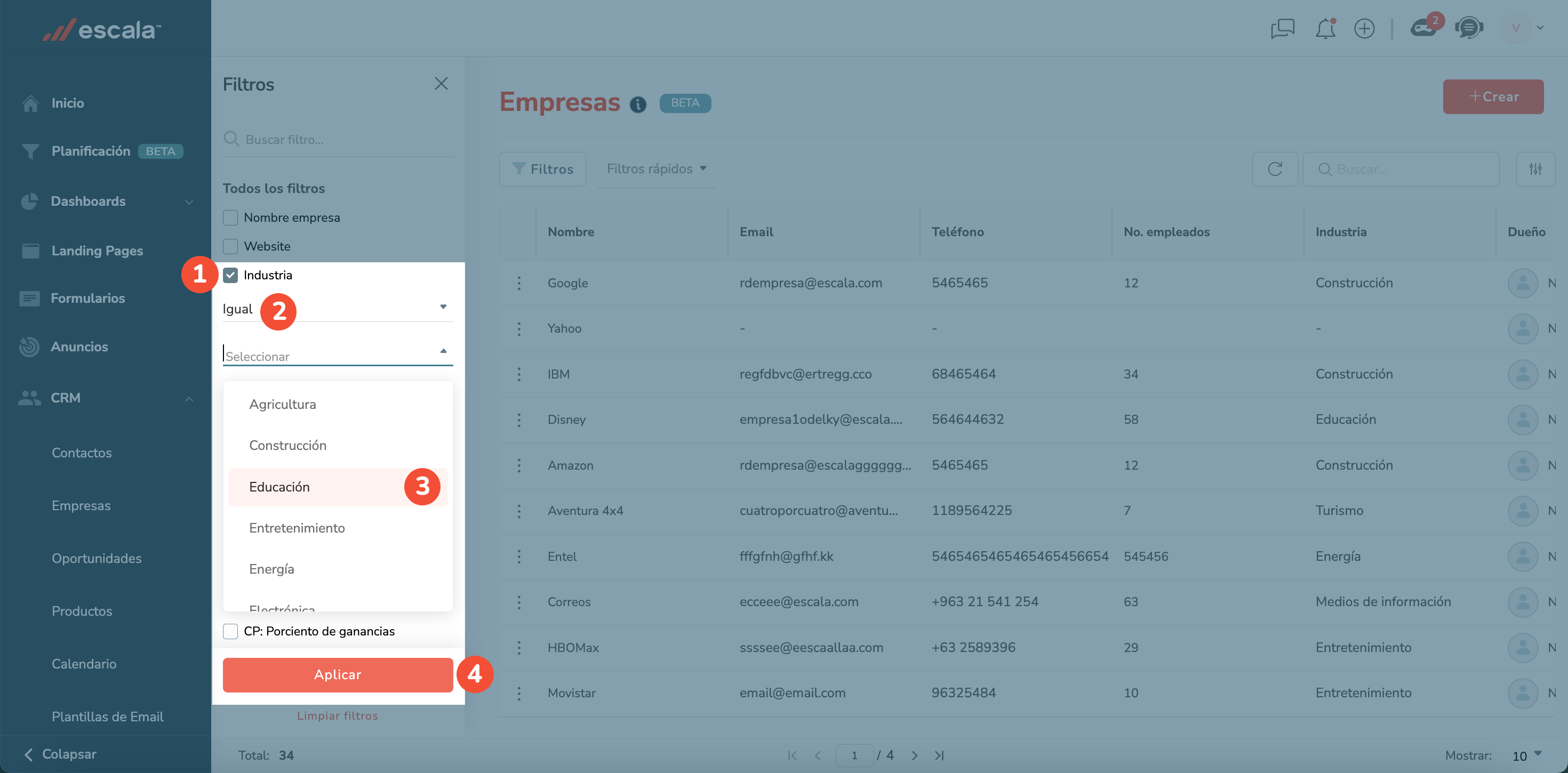Image resolution: width=1568 pixels, height=773 pixels.
Task: Open row options for Correos
Action: [518, 602]
